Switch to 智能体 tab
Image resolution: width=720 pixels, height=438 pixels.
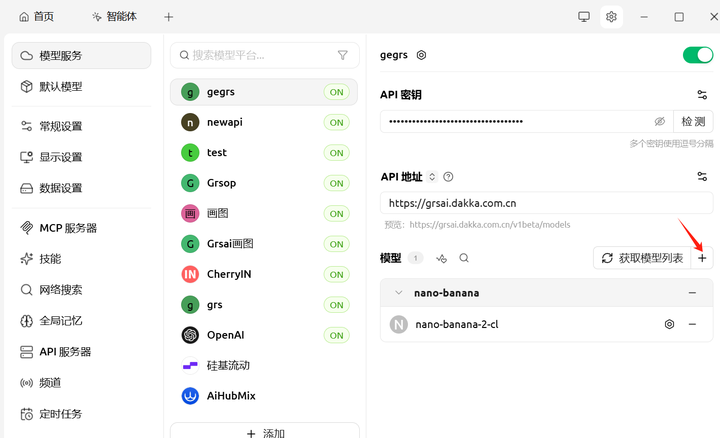click(x=115, y=17)
